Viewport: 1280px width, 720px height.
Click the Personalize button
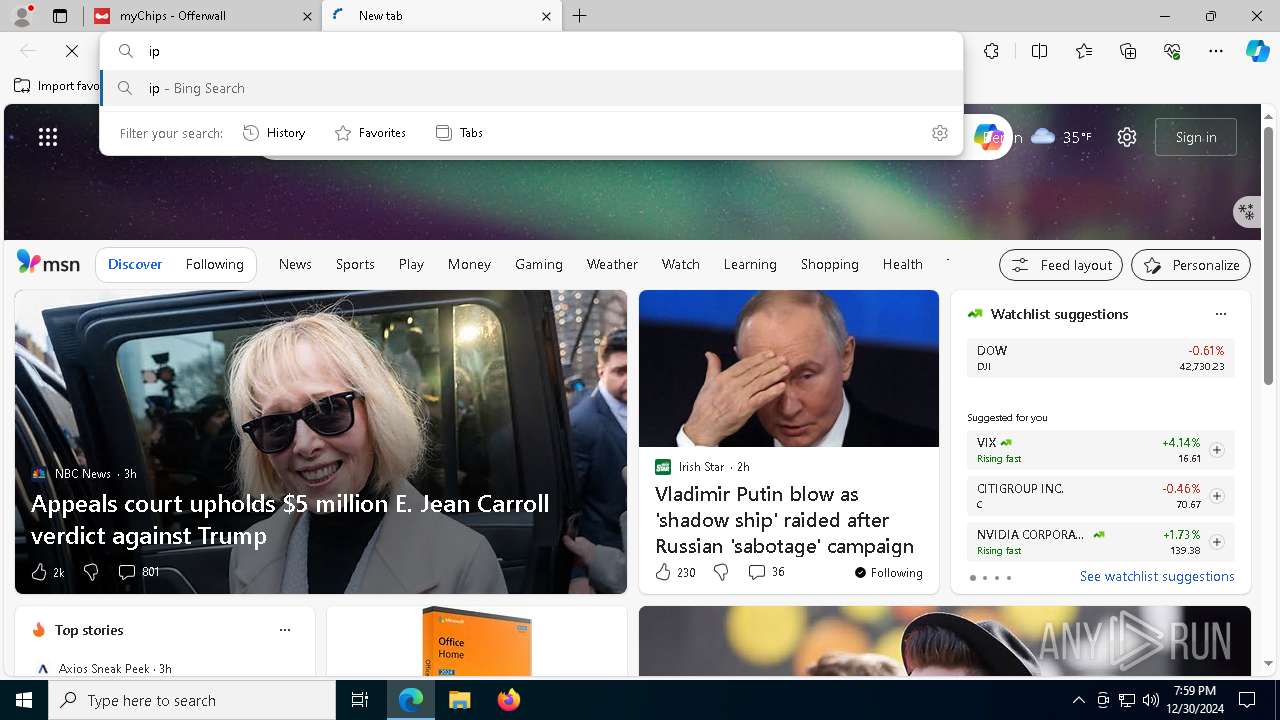point(1191,265)
